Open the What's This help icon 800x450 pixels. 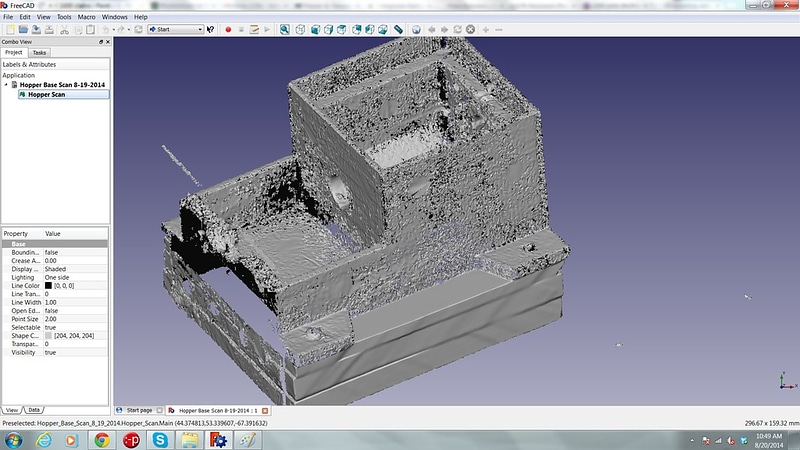[210, 30]
